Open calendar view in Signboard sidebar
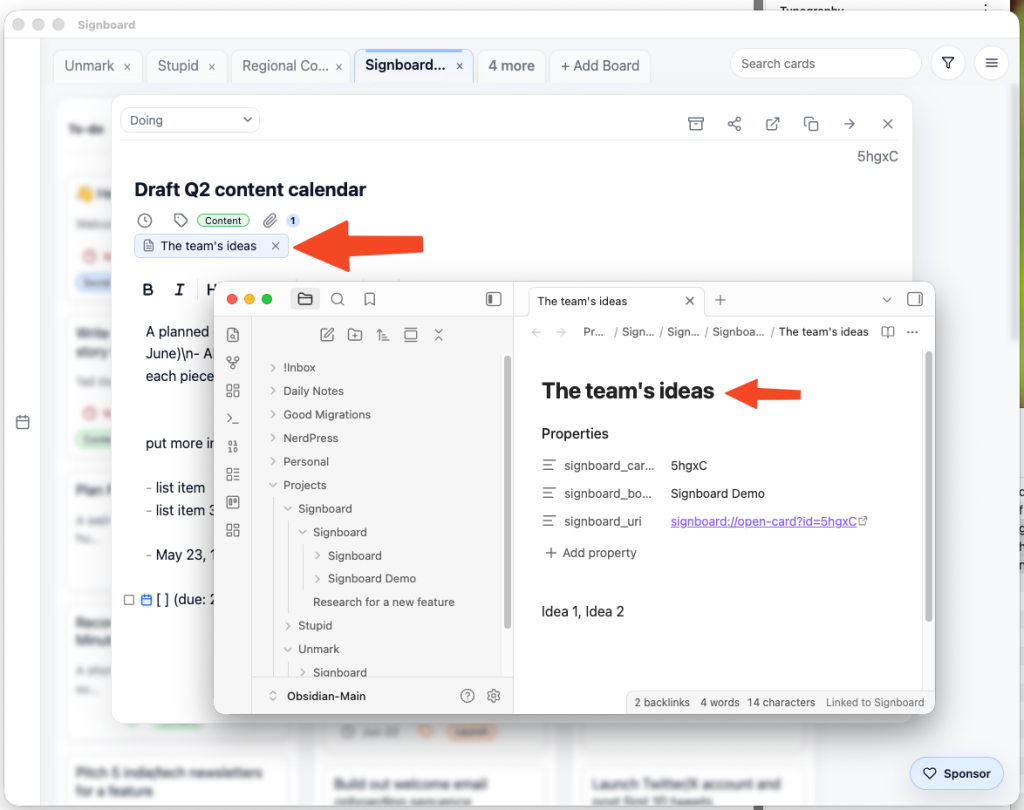The width and height of the screenshot is (1024, 810). click(23, 422)
